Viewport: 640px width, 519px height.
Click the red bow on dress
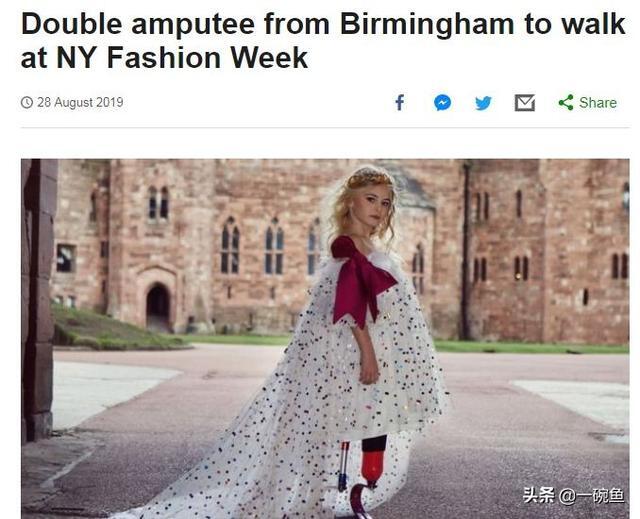click(x=359, y=282)
